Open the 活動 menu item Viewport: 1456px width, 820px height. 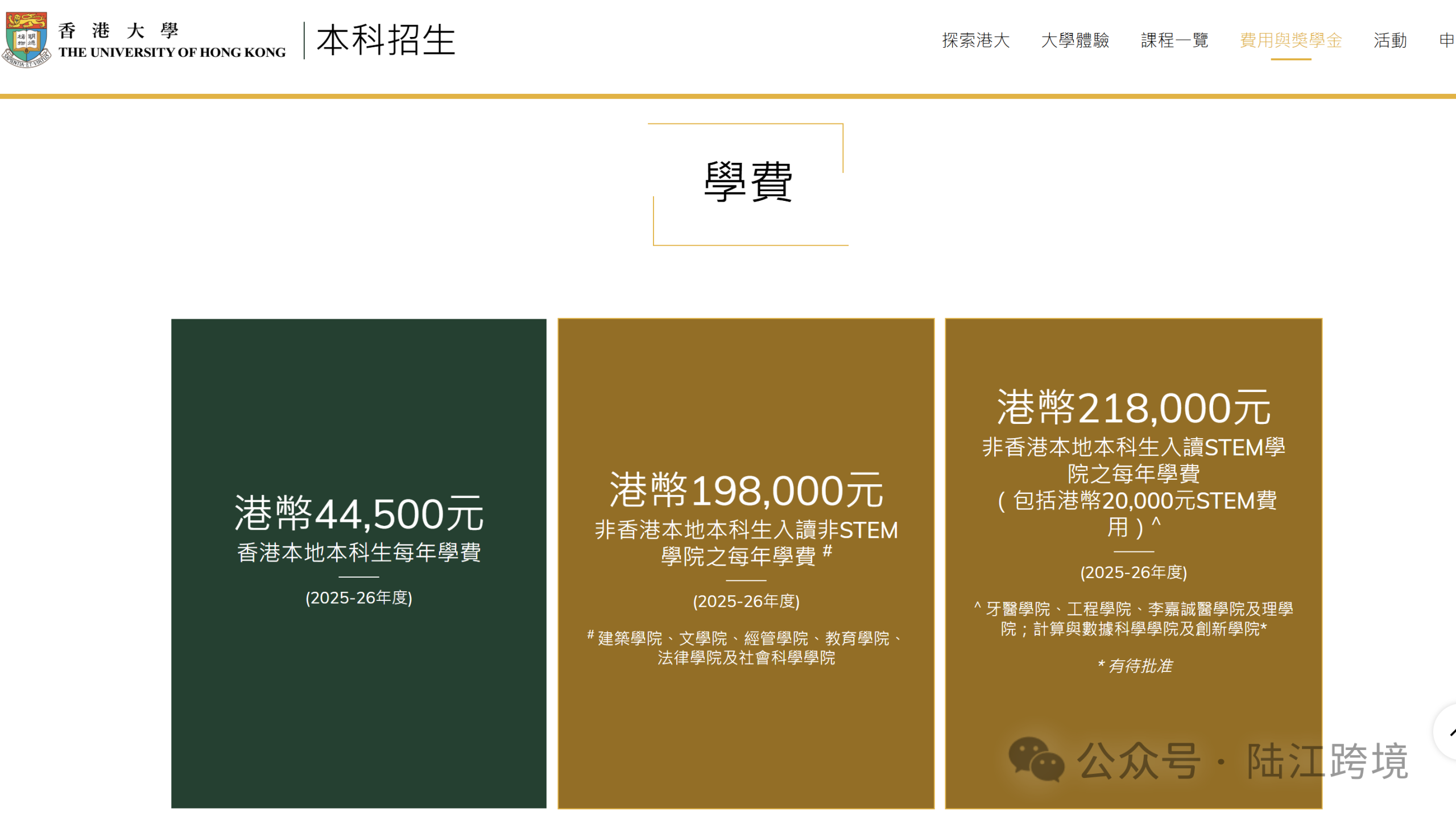tap(1390, 40)
